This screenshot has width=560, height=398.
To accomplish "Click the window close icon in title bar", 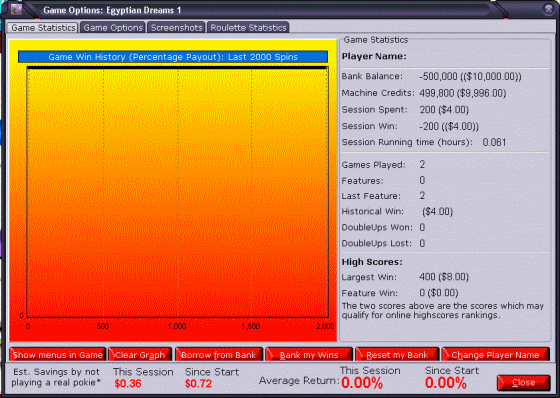I will point(549,9).
